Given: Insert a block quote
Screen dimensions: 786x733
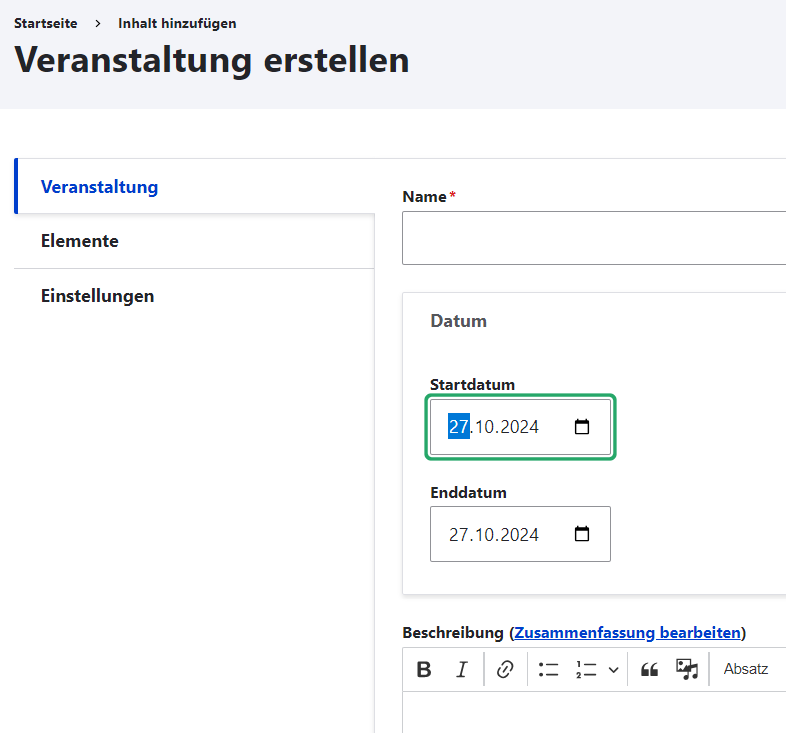Looking at the screenshot, I should (x=649, y=670).
